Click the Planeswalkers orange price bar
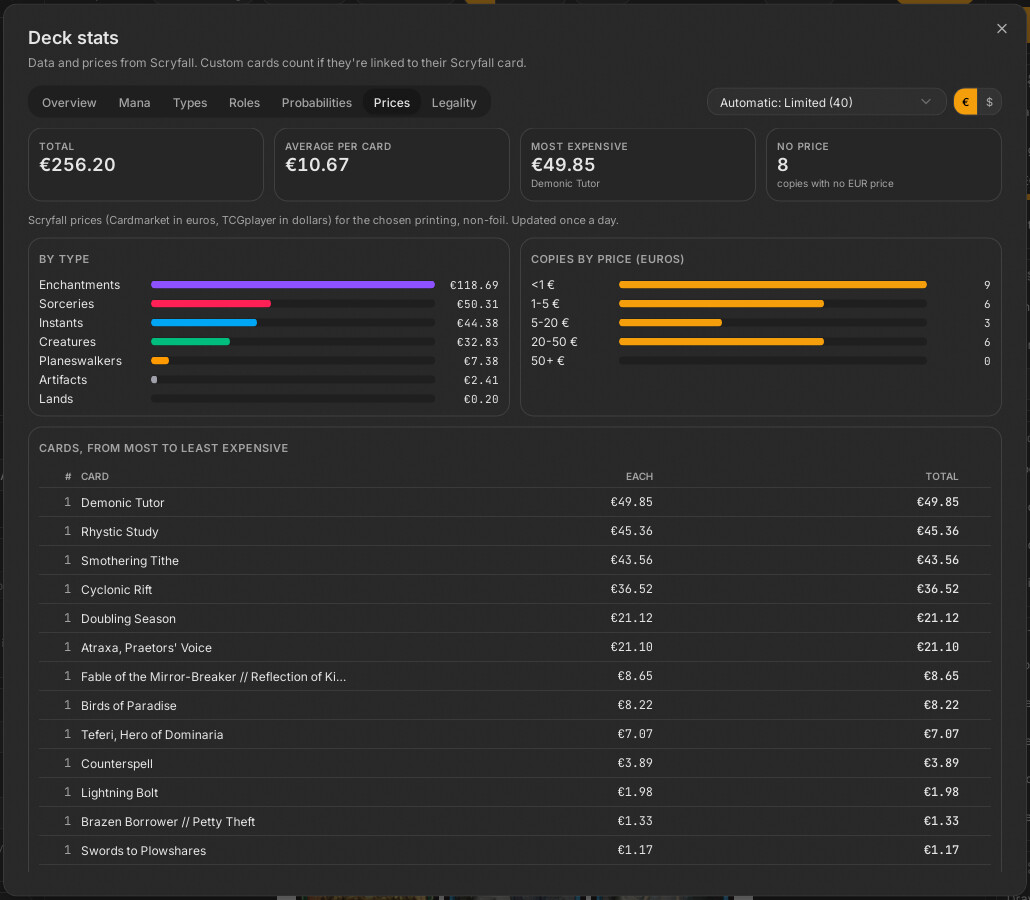This screenshot has height=900, width=1030. [160, 361]
